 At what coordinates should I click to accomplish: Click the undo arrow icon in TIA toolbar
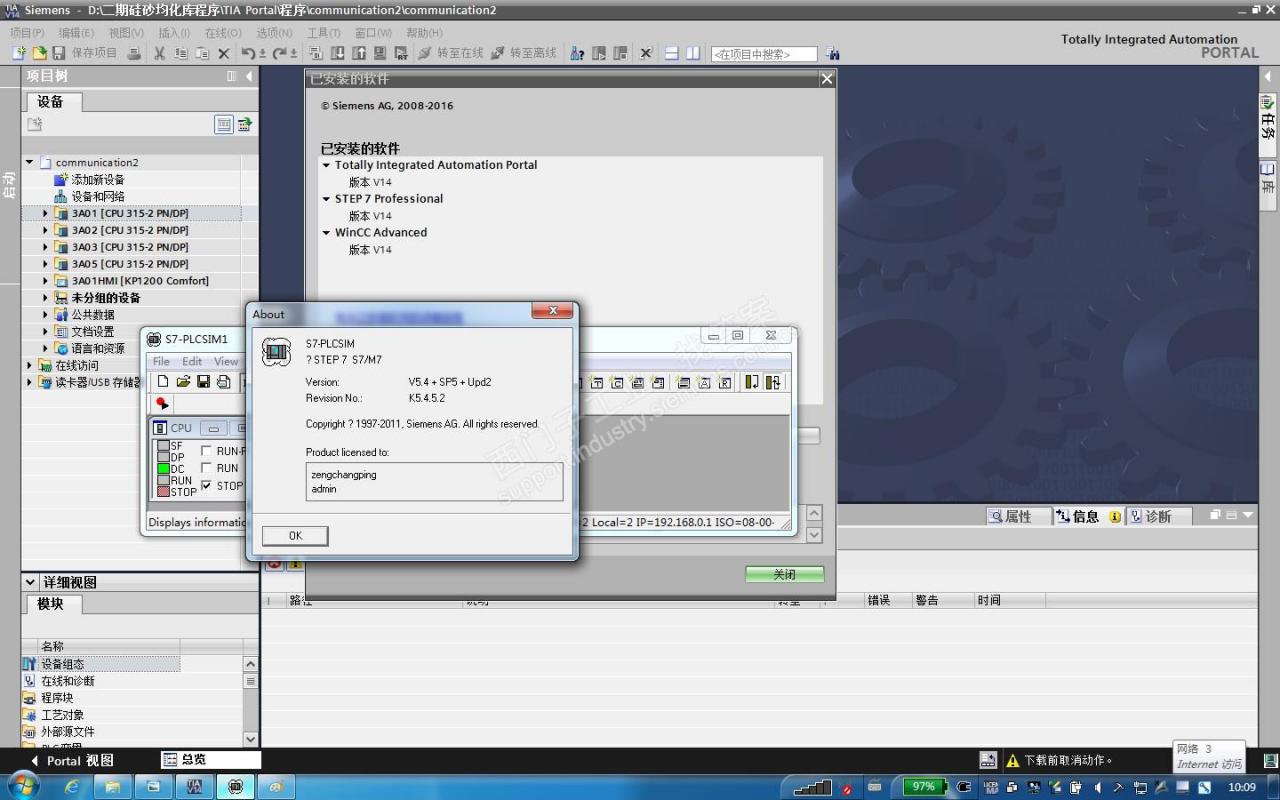(x=249, y=53)
